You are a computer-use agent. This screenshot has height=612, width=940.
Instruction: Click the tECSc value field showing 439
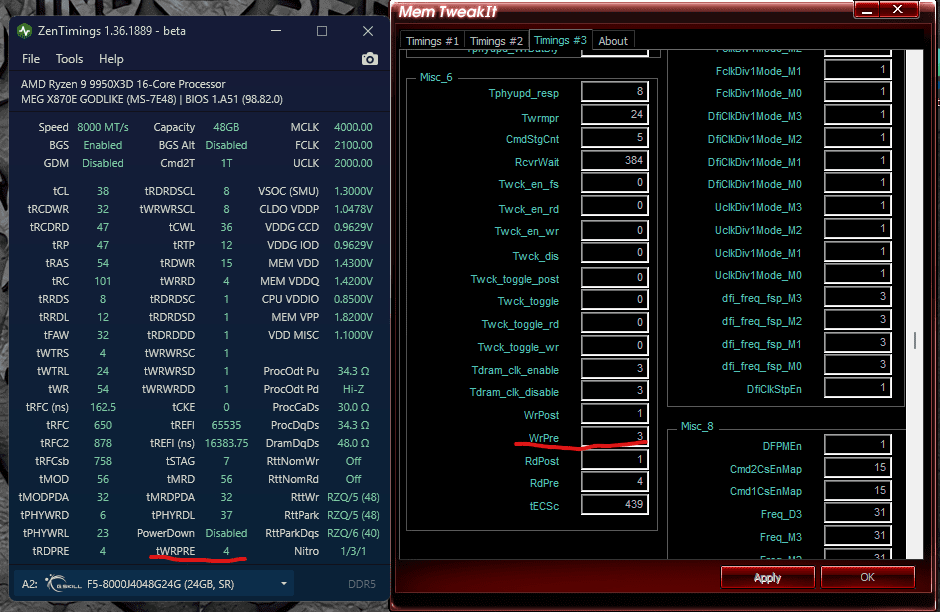(x=614, y=505)
